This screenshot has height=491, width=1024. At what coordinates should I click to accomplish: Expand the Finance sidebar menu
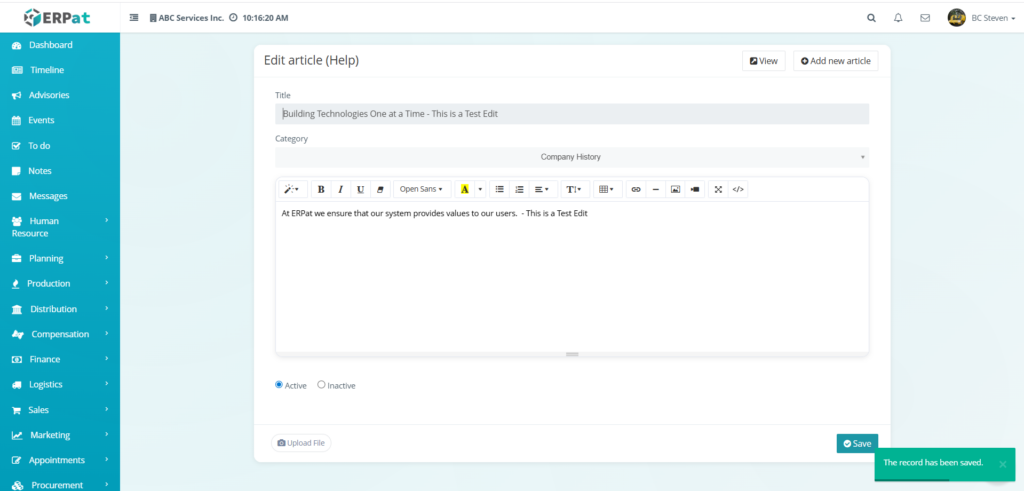click(x=60, y=359)
